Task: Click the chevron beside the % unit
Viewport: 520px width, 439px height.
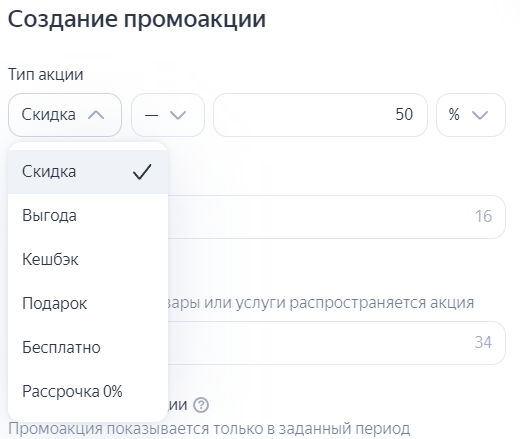Action: click(480, 115)
